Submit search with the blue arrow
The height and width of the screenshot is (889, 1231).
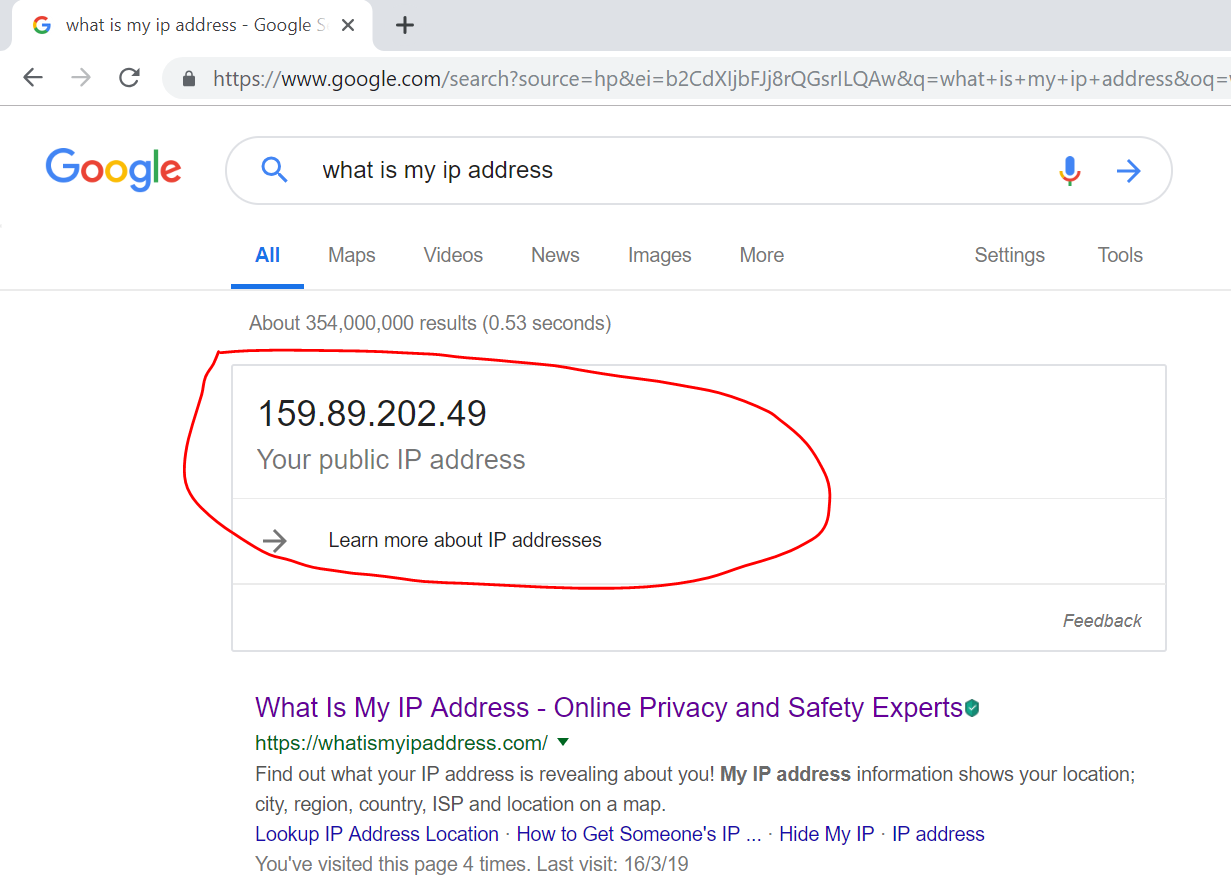tap(1128, 171)
